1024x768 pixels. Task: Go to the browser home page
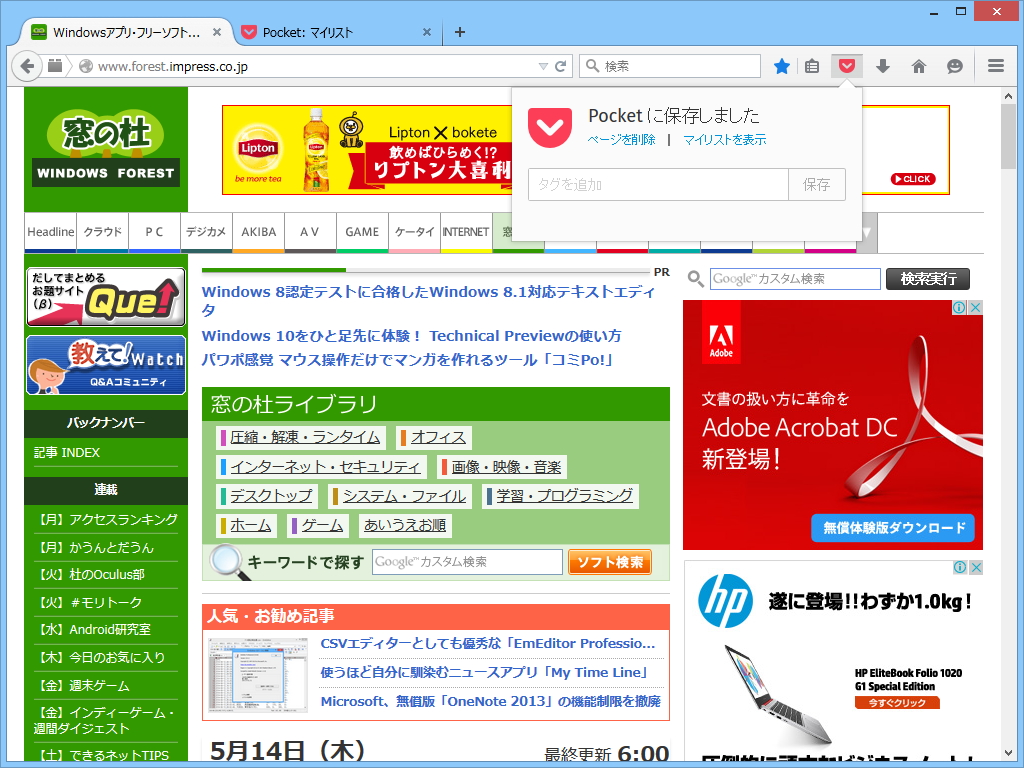pyautogui.click(x=918, y=65)
